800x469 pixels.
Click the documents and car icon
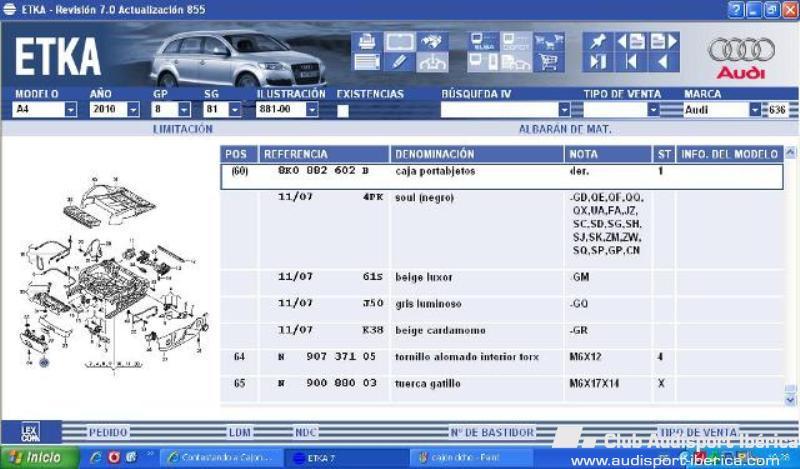pos(515,62)
